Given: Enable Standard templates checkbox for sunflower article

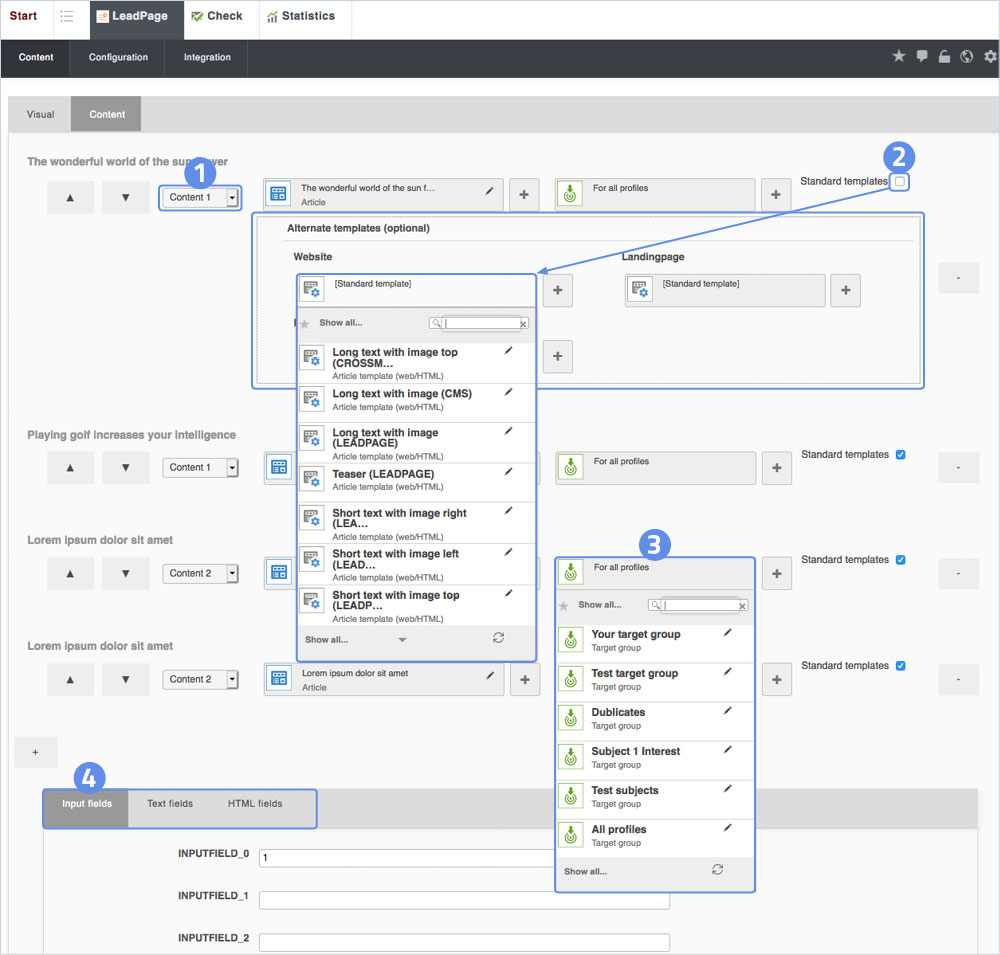Looking at the screenshot, I should click(x=900, y=181).
